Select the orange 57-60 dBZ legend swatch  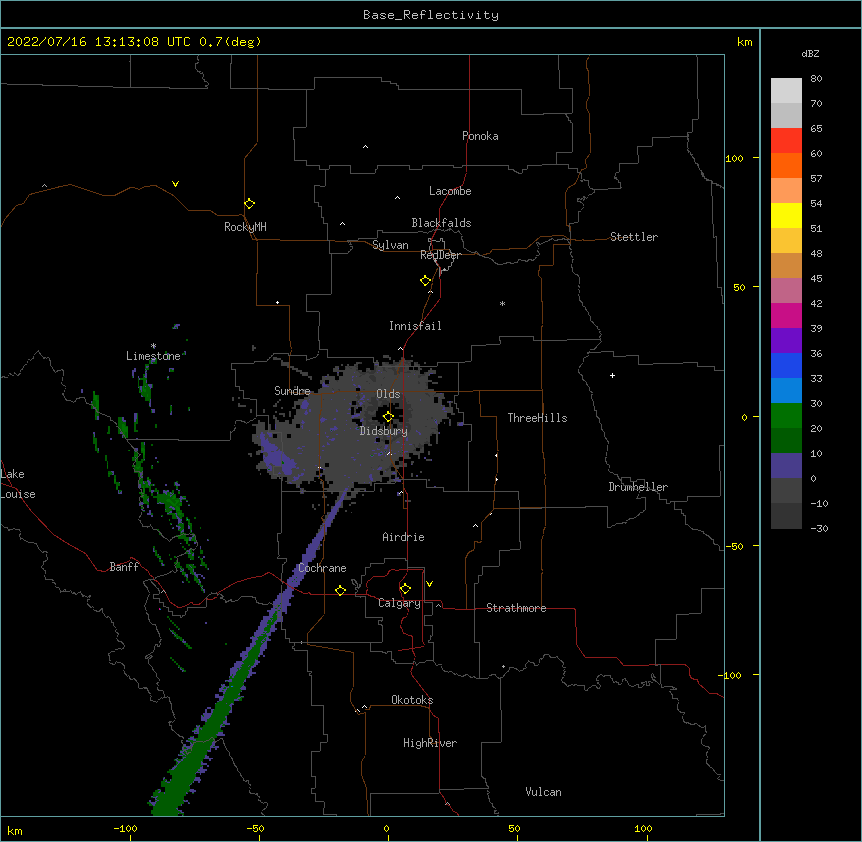[786, 165]
